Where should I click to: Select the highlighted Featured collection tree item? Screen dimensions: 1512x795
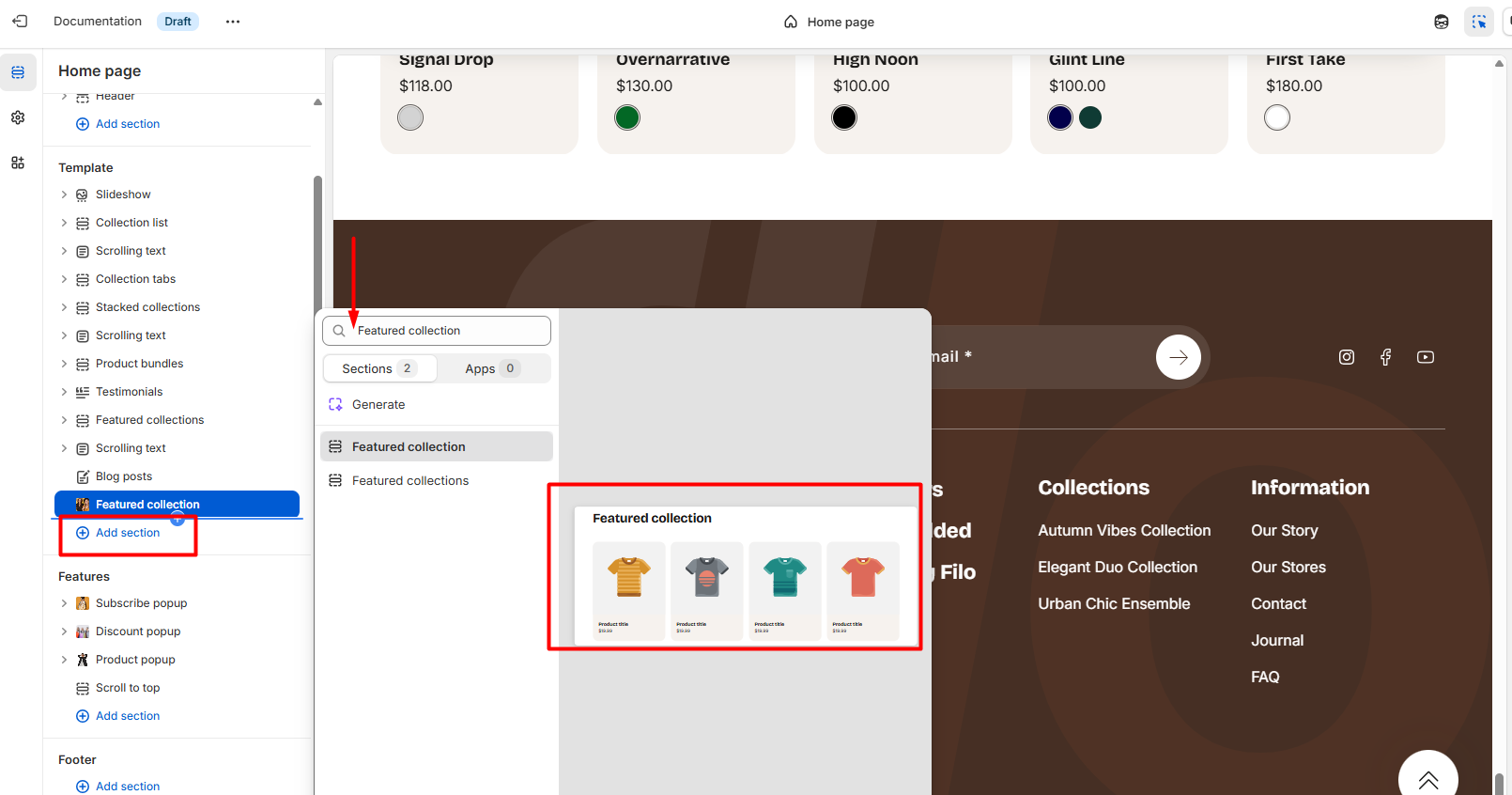(177, 505)
